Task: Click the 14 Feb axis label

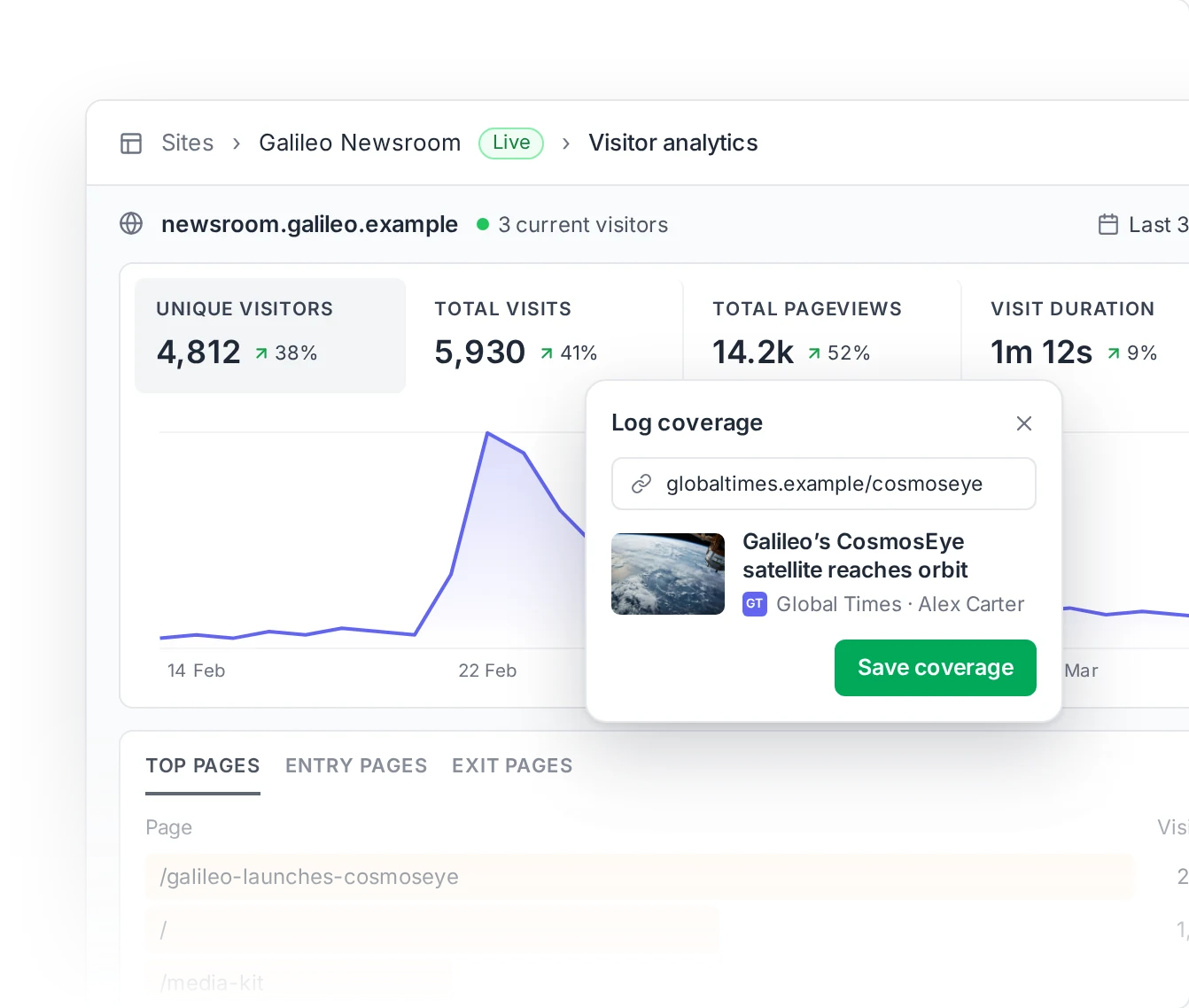Action: [x=197, y=671]
